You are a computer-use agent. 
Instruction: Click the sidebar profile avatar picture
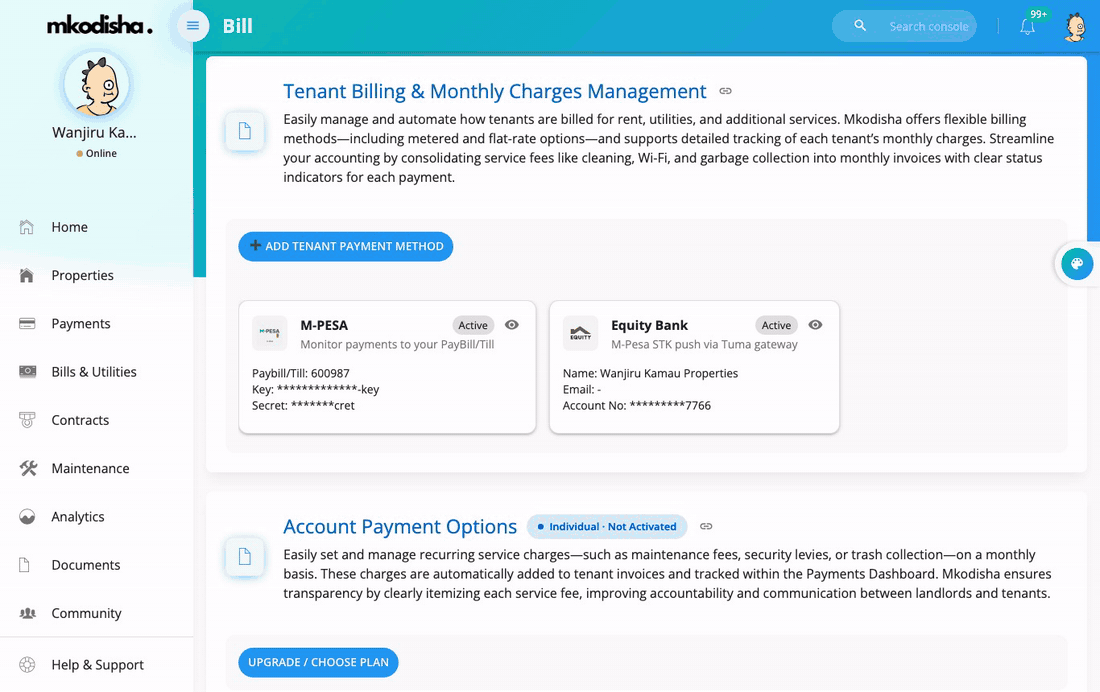[x=97, y=86]
